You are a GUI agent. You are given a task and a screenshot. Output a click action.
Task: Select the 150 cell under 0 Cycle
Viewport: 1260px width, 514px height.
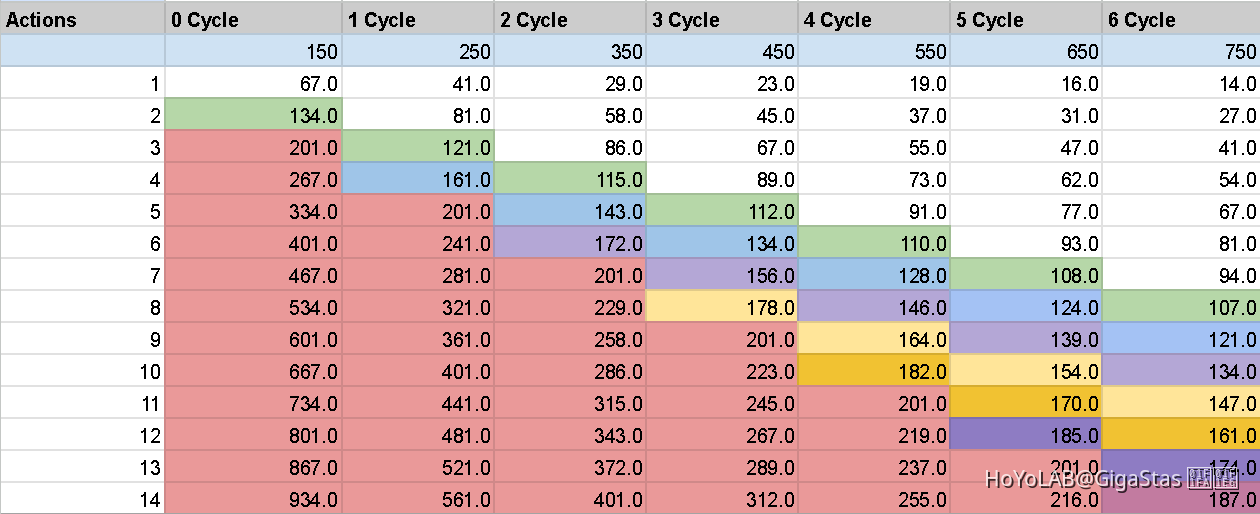[254, 52]
